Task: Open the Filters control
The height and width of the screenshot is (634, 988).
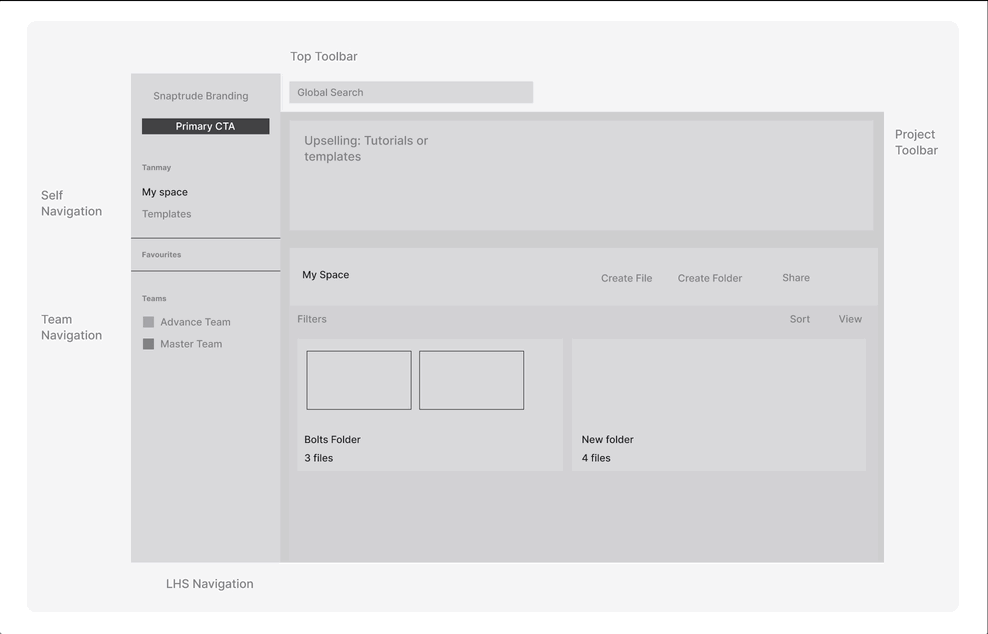Action: point(312,319)
